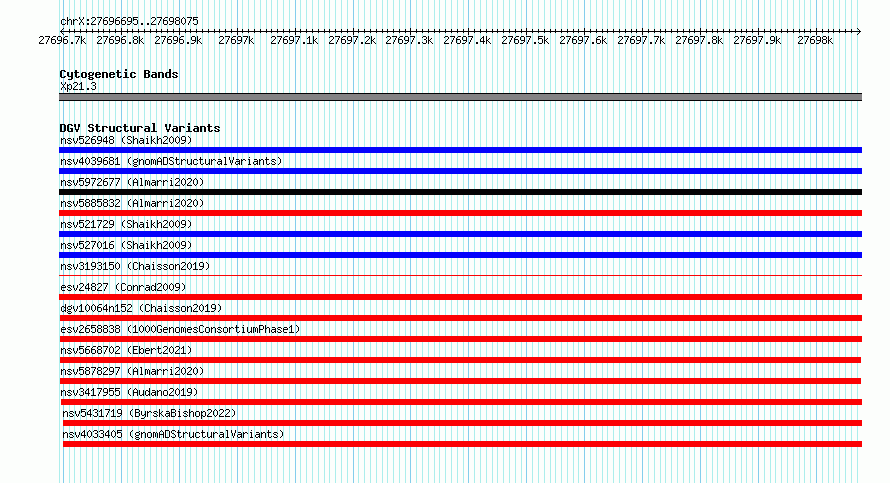This screenshot has width=890, height=483.
Task: Open variant esv24827 (Conrad2009) label
Action: click(123, 287)
